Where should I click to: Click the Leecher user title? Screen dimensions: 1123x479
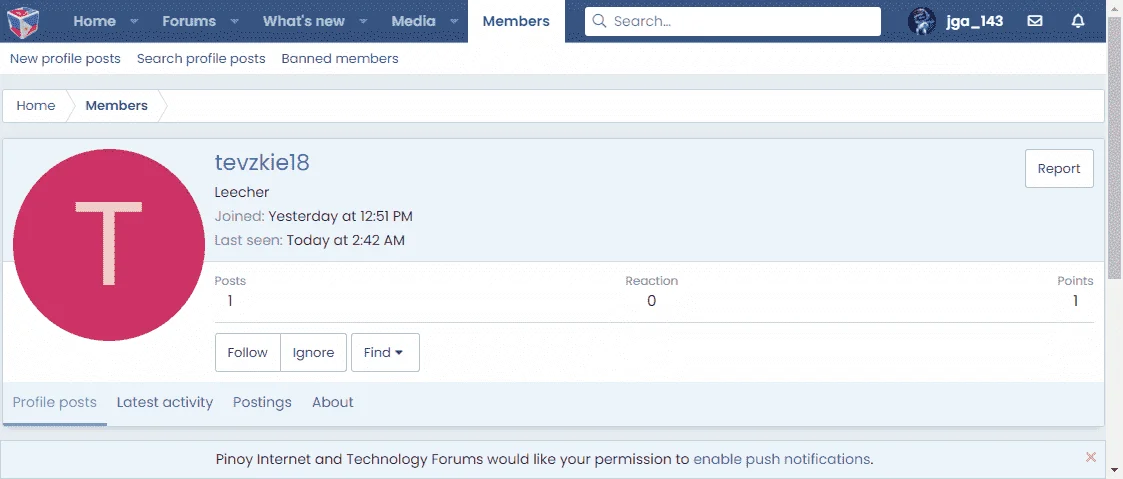click(x=242, y=193)
